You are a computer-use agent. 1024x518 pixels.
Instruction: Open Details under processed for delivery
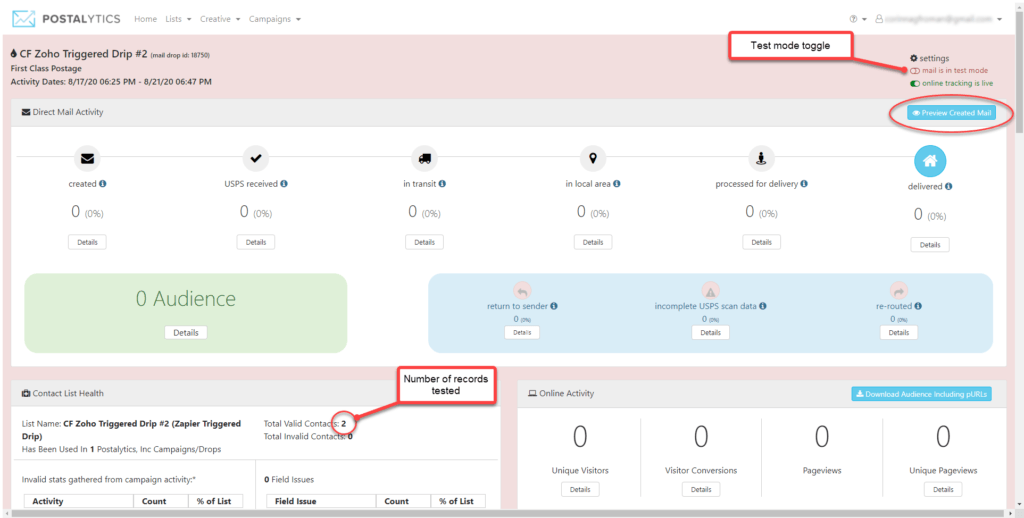761,242
